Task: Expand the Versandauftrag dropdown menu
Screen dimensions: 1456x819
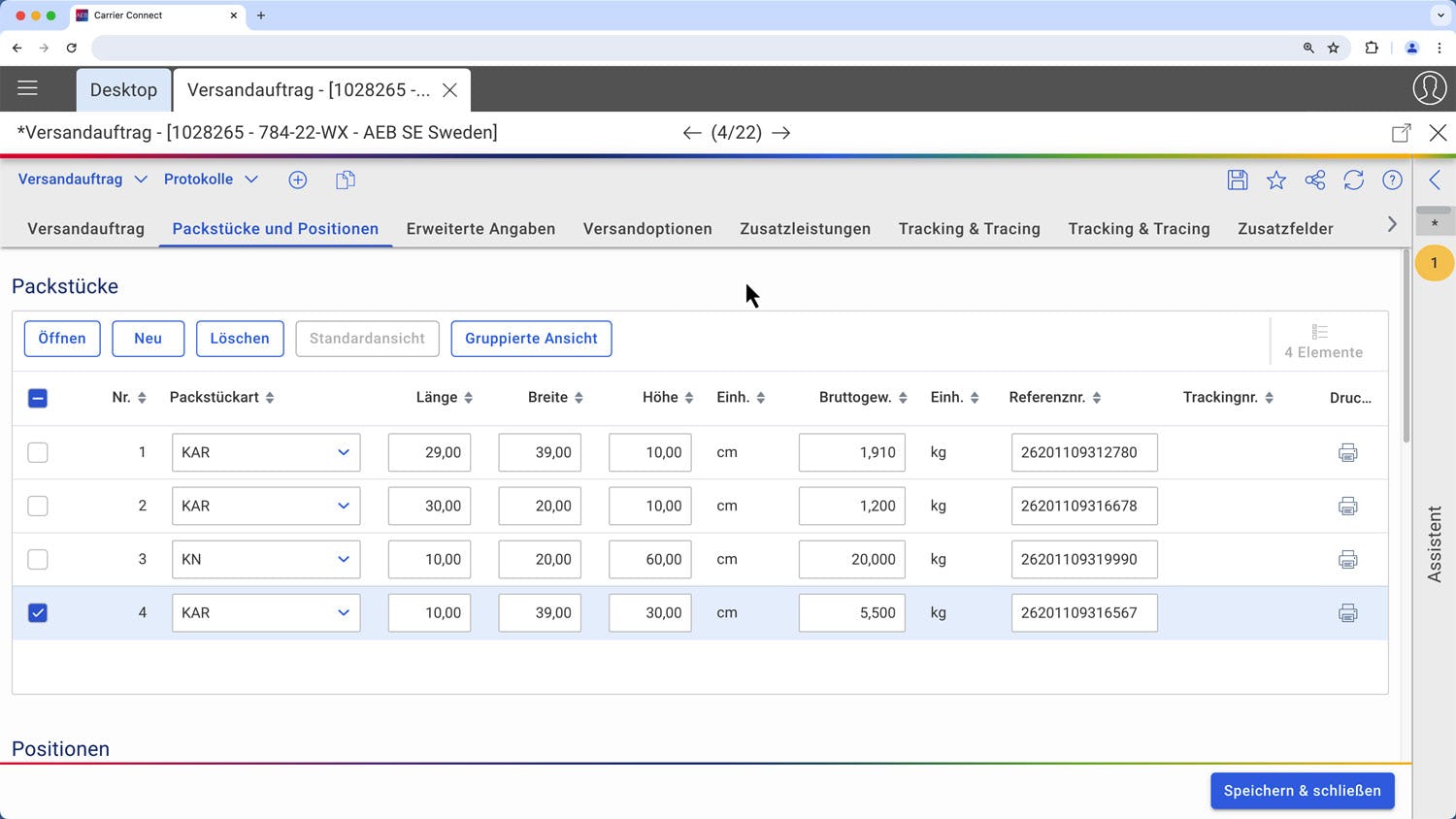Action: pyautogui.click(x=82, y=179)
